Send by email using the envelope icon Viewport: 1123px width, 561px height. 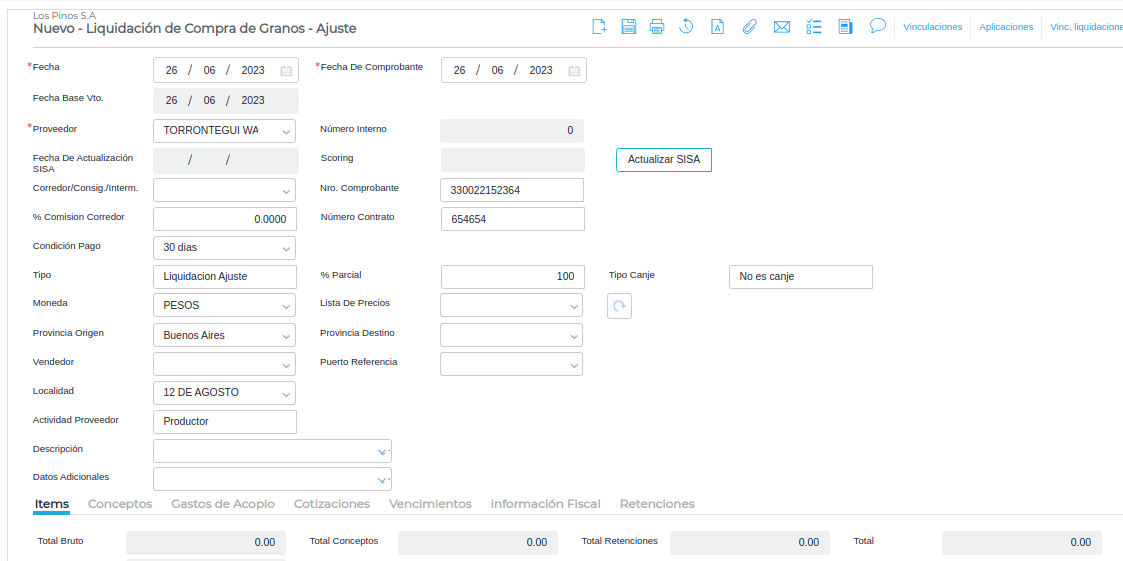[782, 27]
